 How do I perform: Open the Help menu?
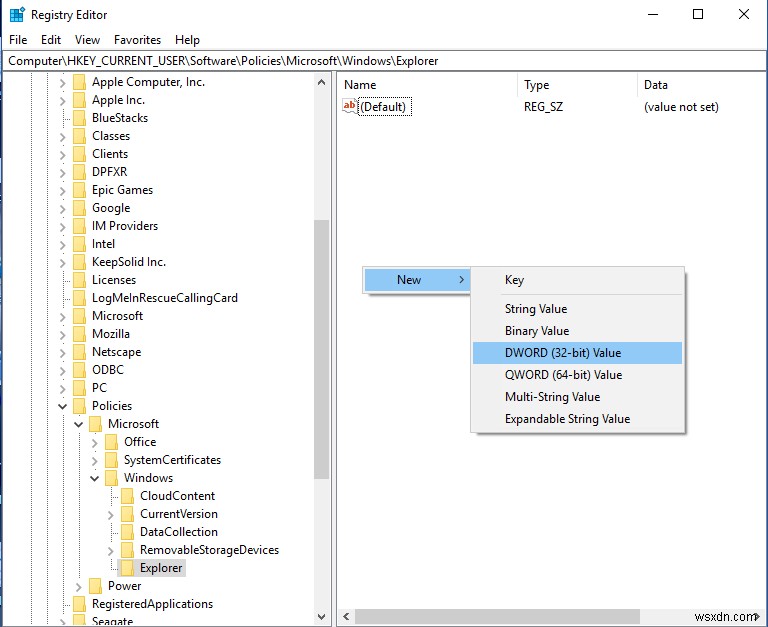click(x=187, y=40)
